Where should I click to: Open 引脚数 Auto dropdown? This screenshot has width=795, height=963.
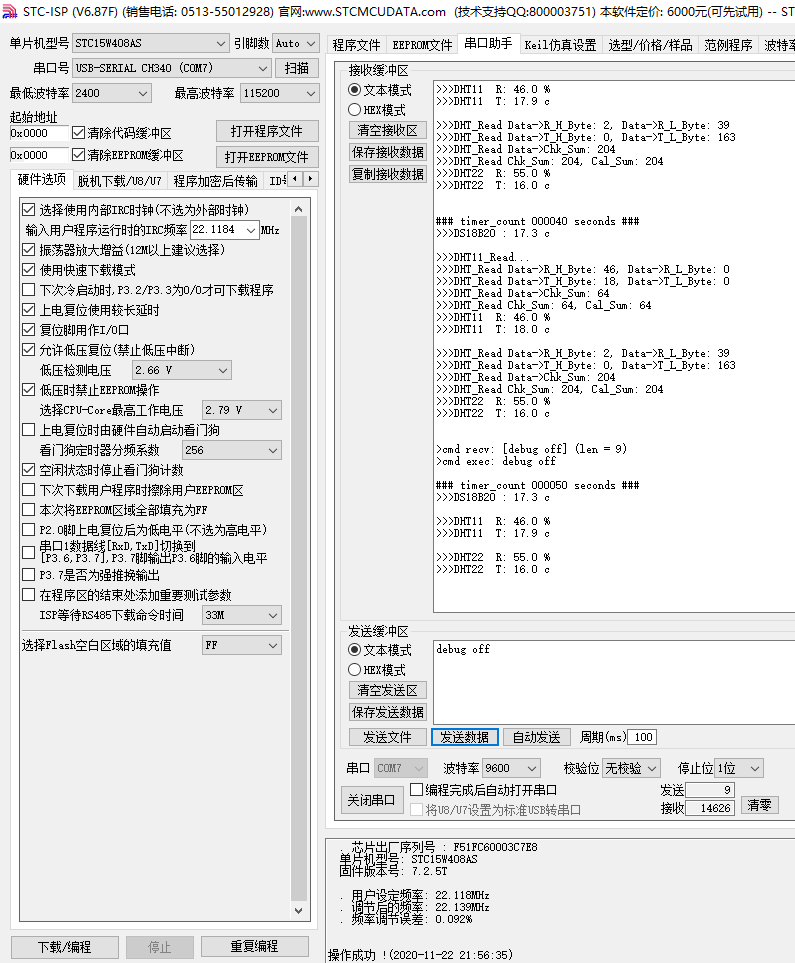coord(296,43)
